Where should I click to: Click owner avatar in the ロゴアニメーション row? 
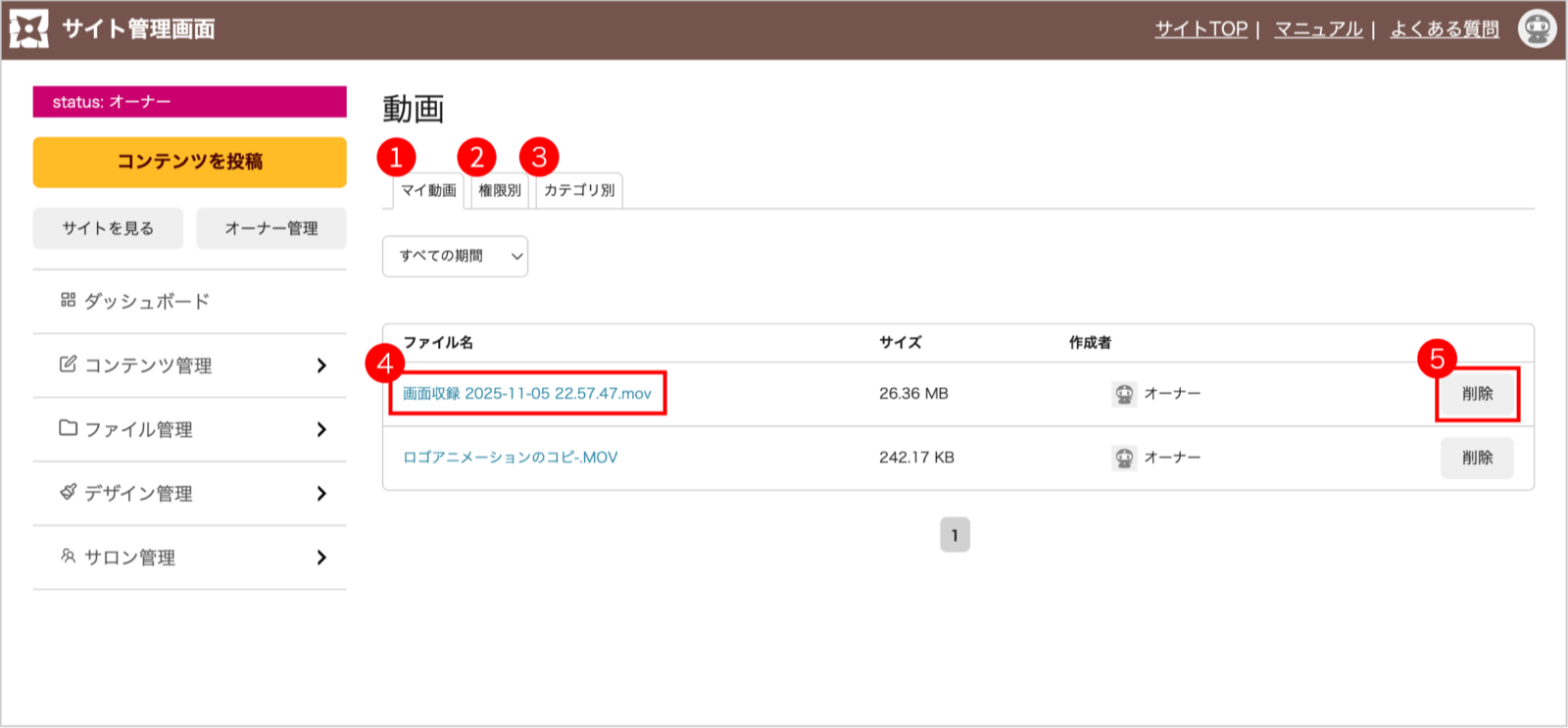tap(1124, 458)
